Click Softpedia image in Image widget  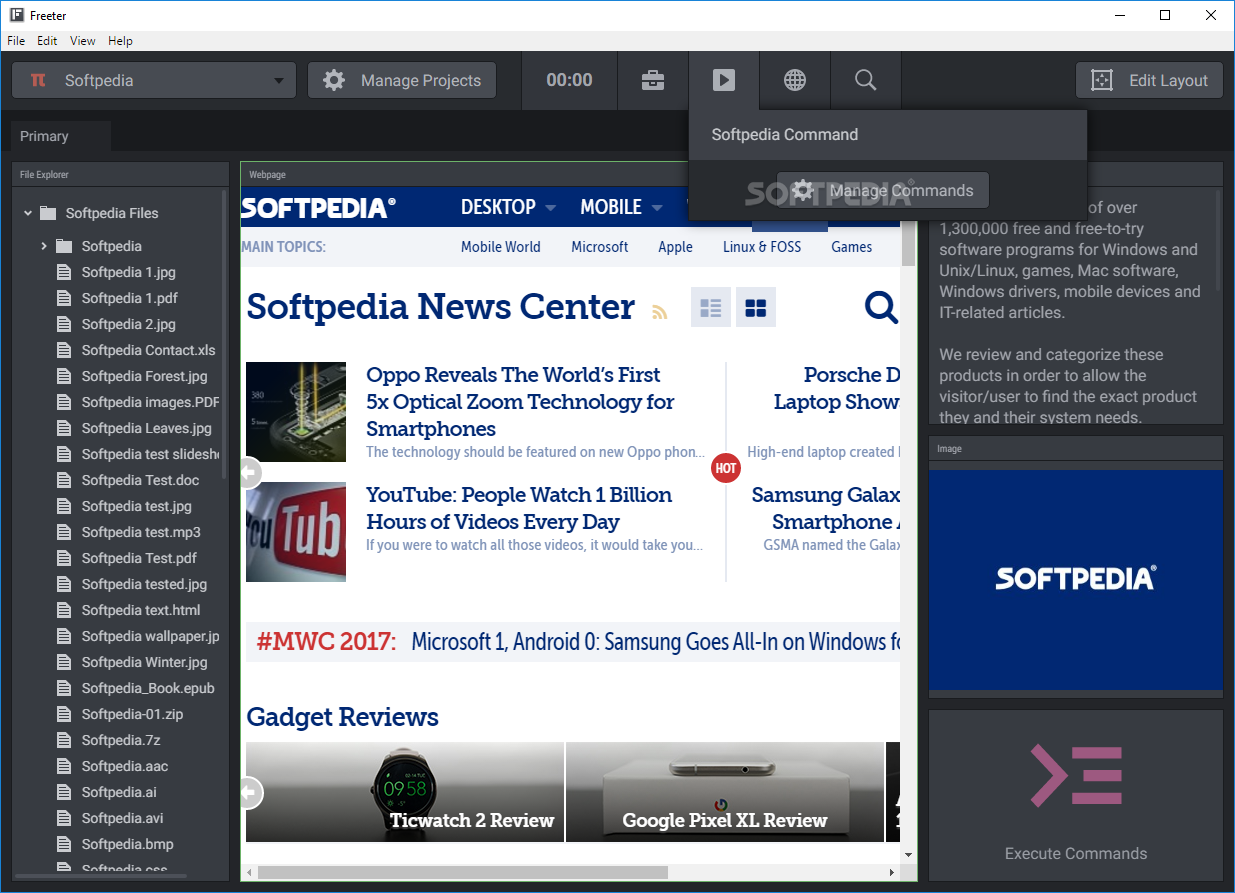[1076, 579]
